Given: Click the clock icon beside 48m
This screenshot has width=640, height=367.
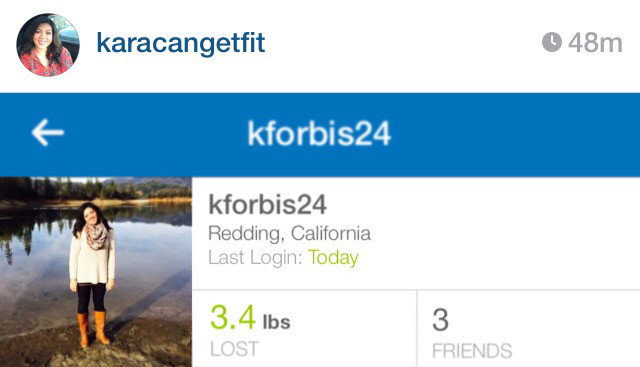Looking at the screenshot, I should click(552, 42).
